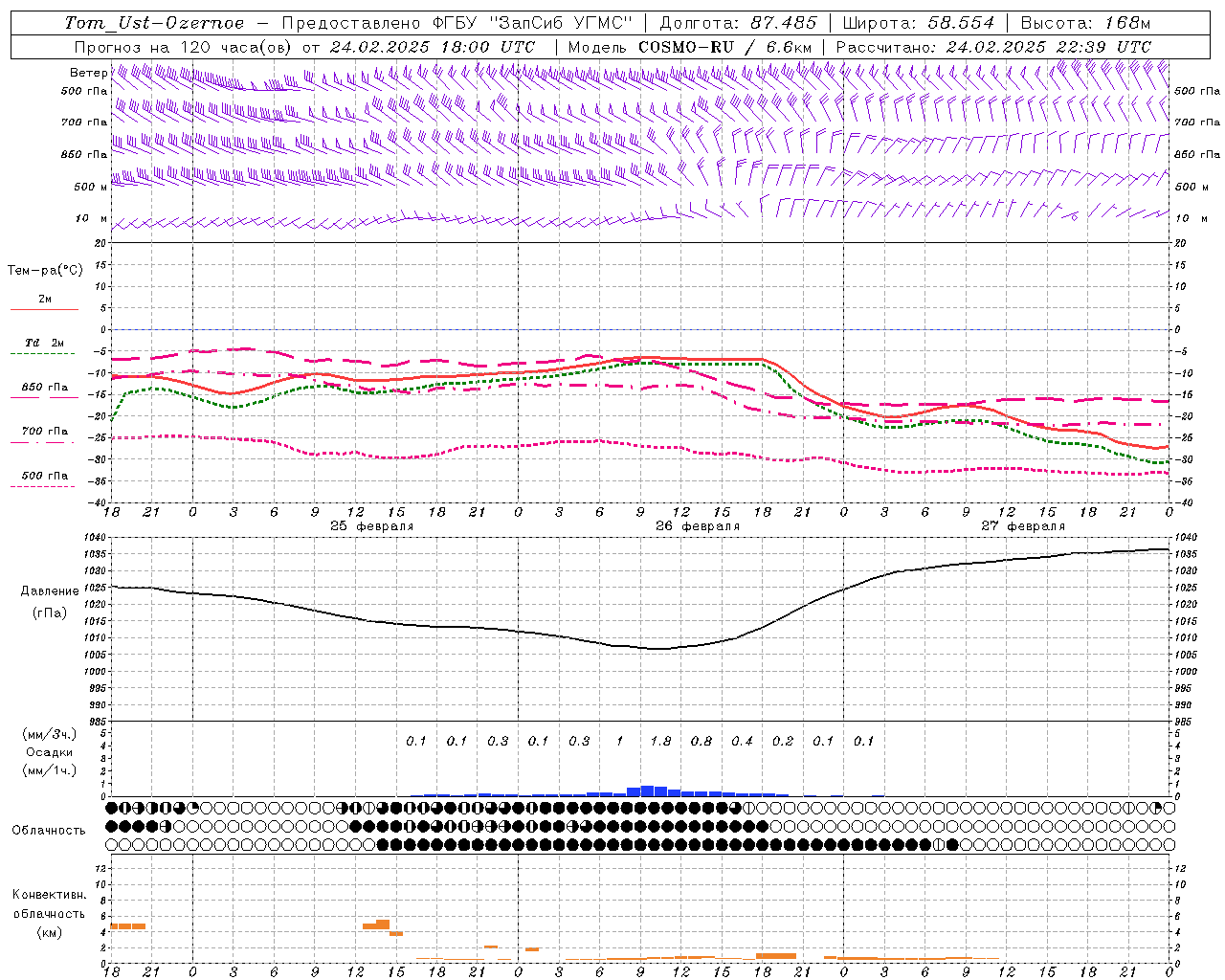The image size is (1225, 980).
Task: Click the Прогноз на 120 часа(ов) text
Action: [185, 47]
